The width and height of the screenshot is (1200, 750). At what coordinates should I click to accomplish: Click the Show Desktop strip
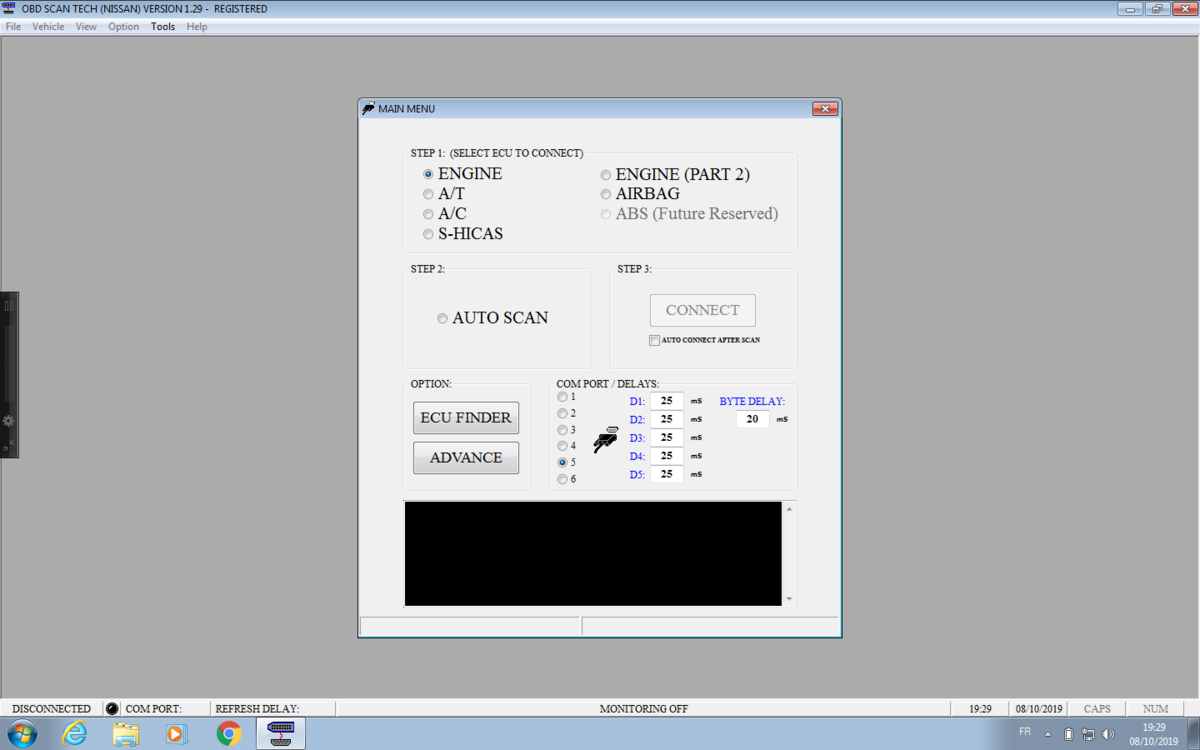(x=1192, y=734)
